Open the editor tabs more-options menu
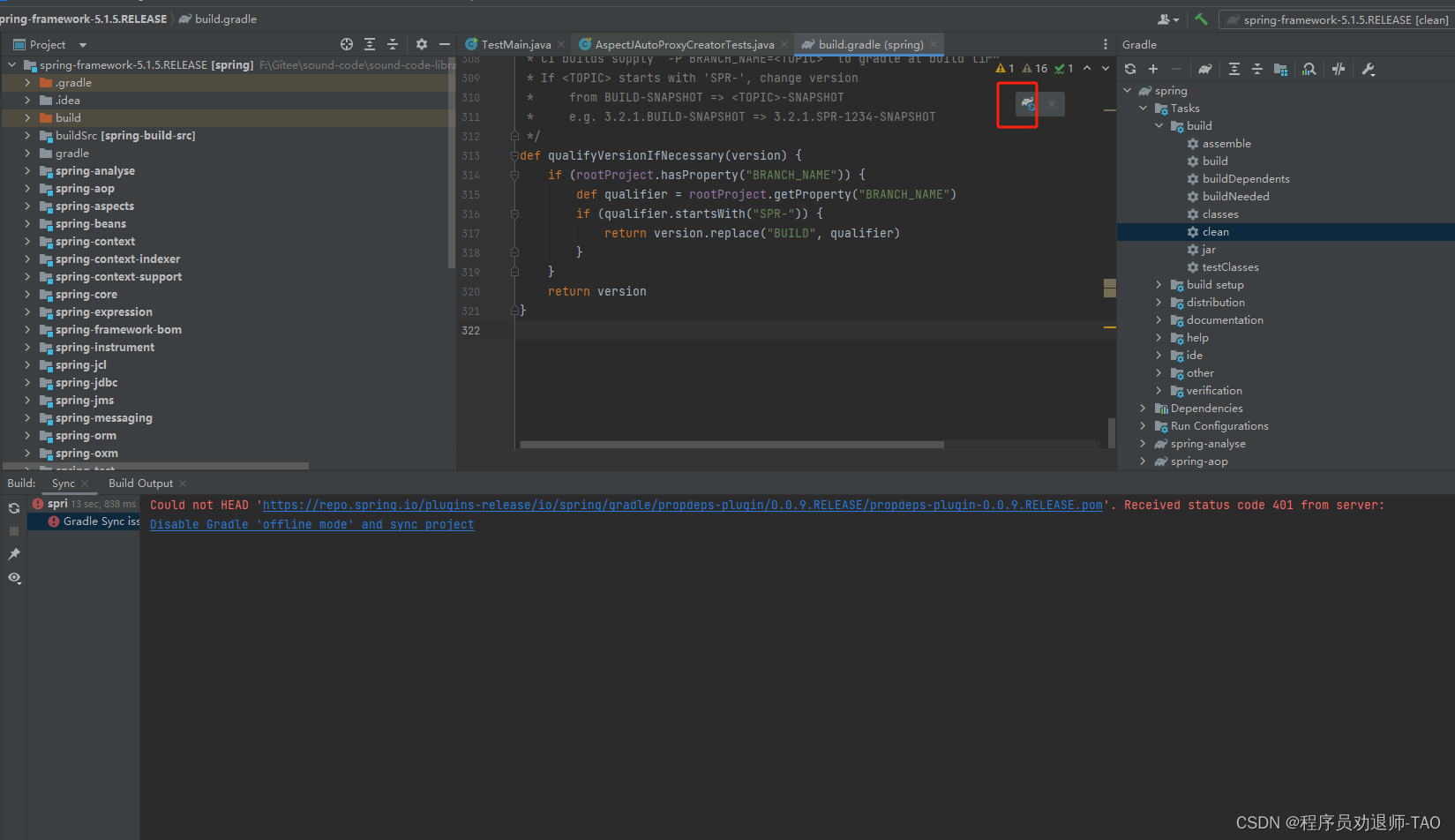The height and width of the screenshot is (840, 1455). (1106, 44)
